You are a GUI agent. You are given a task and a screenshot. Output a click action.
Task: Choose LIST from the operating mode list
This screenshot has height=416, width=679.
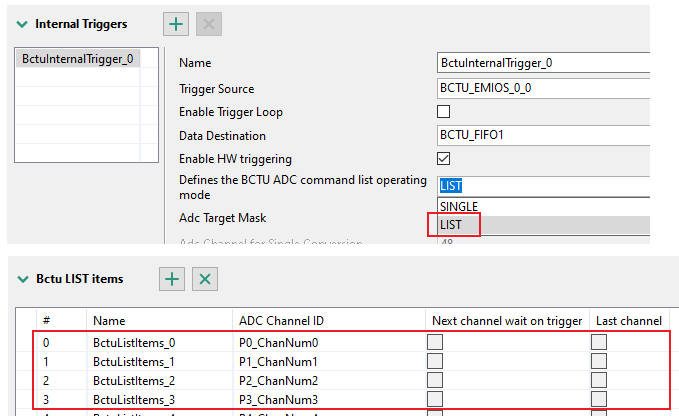(452, 225)
